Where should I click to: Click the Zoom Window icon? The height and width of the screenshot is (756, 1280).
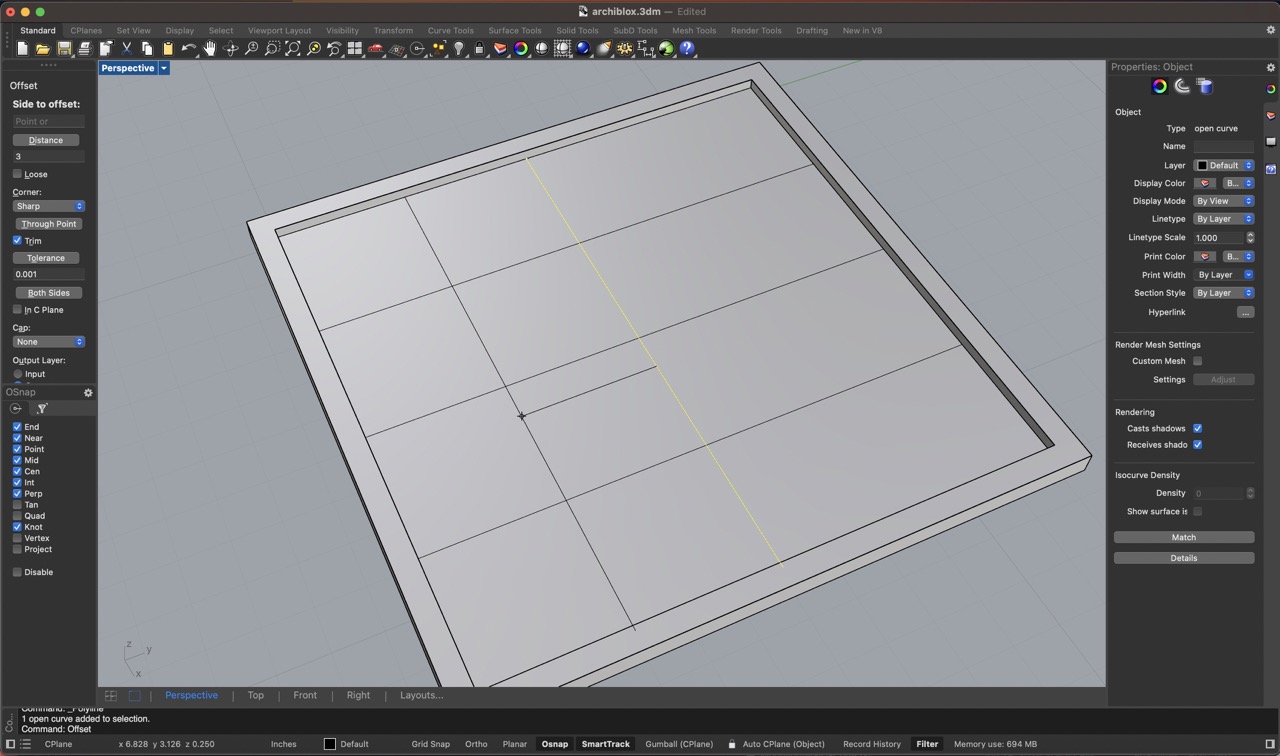coord(272,48)
